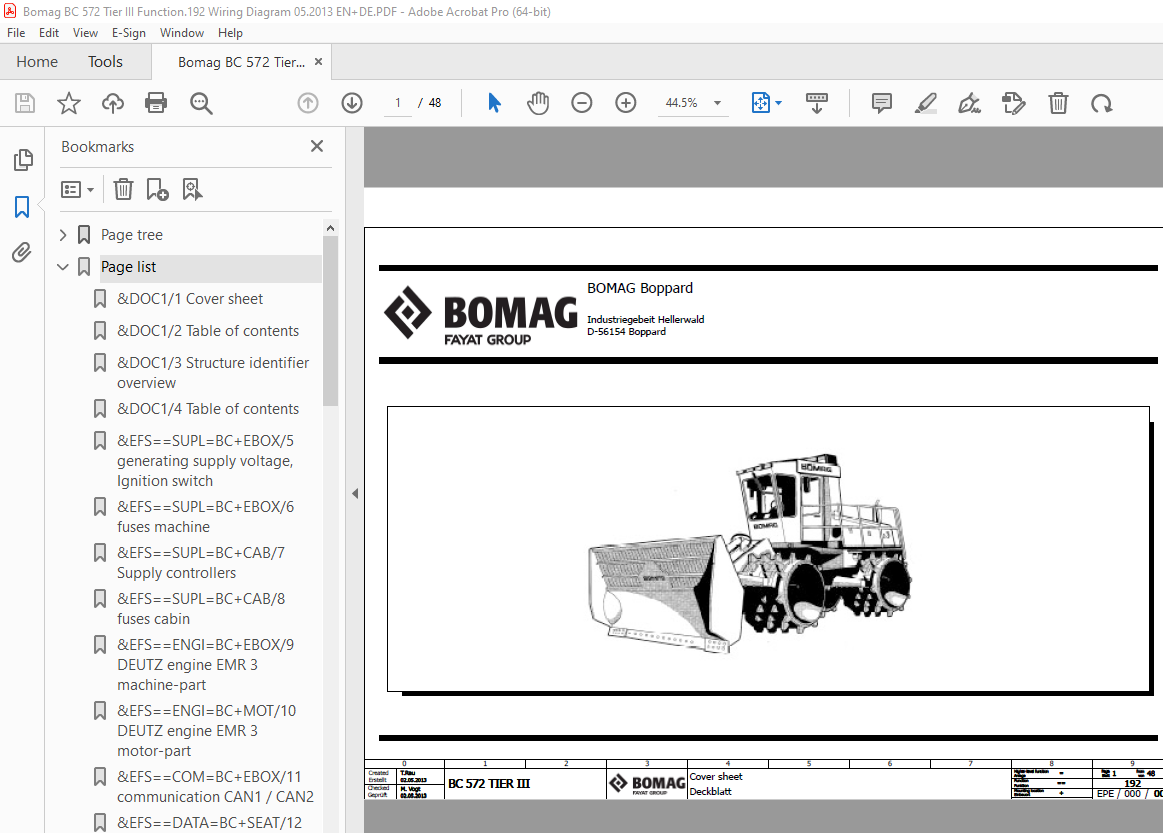Open bookmarks options dropdown menu
The image size is (1163, 833).
coord(77,190)
